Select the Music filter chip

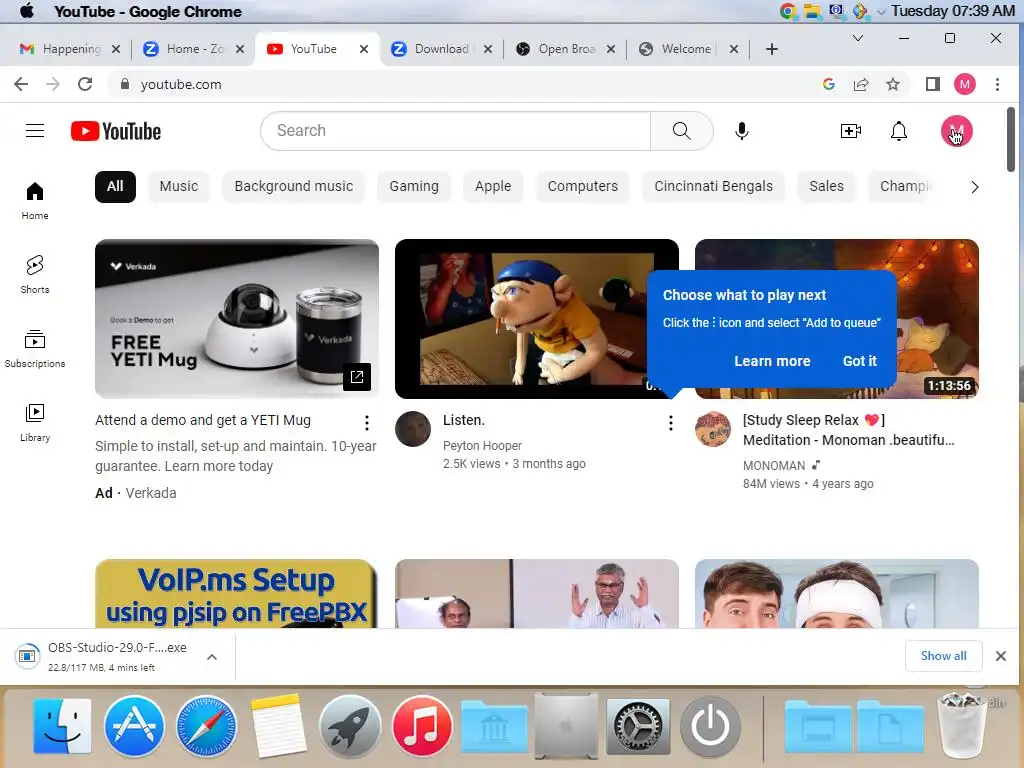178,187
